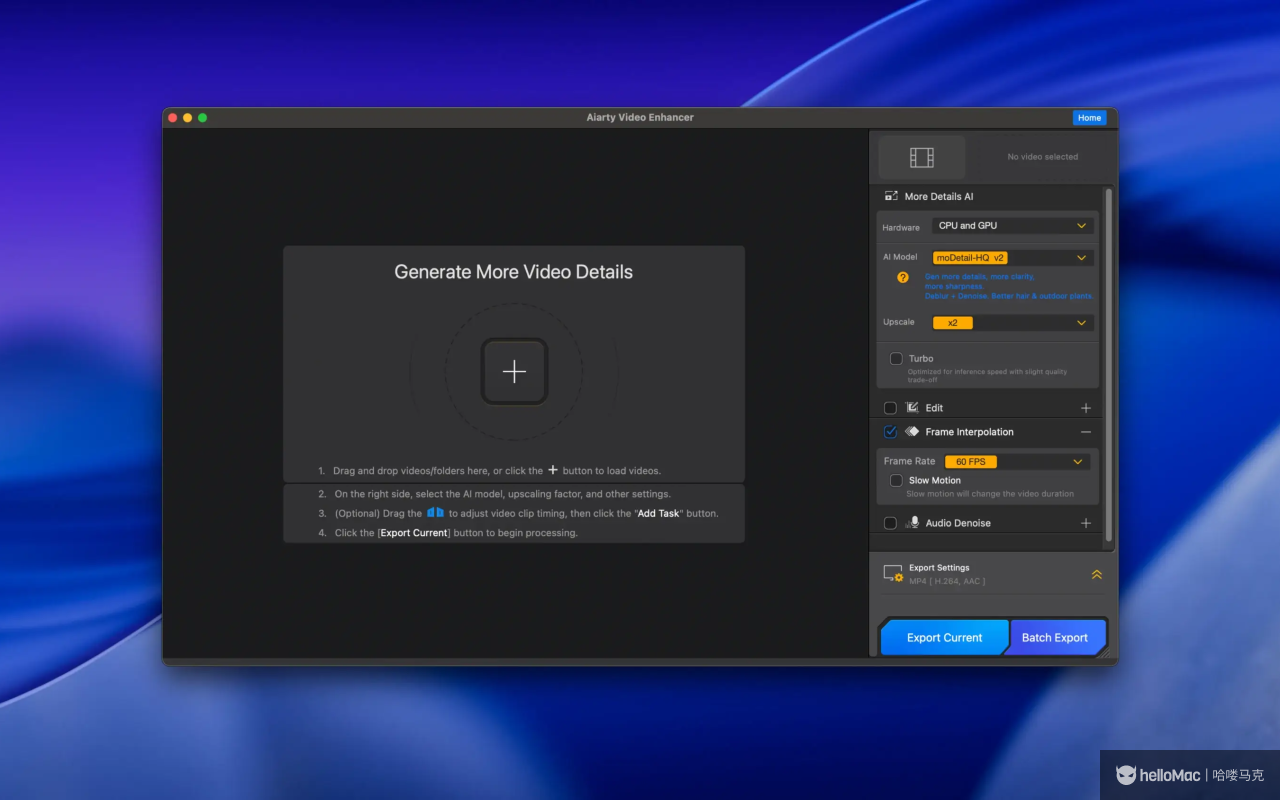Click instruction step 1 about drag and drop
Viewport: 1280px width, 800px height.
coord(497,471)
